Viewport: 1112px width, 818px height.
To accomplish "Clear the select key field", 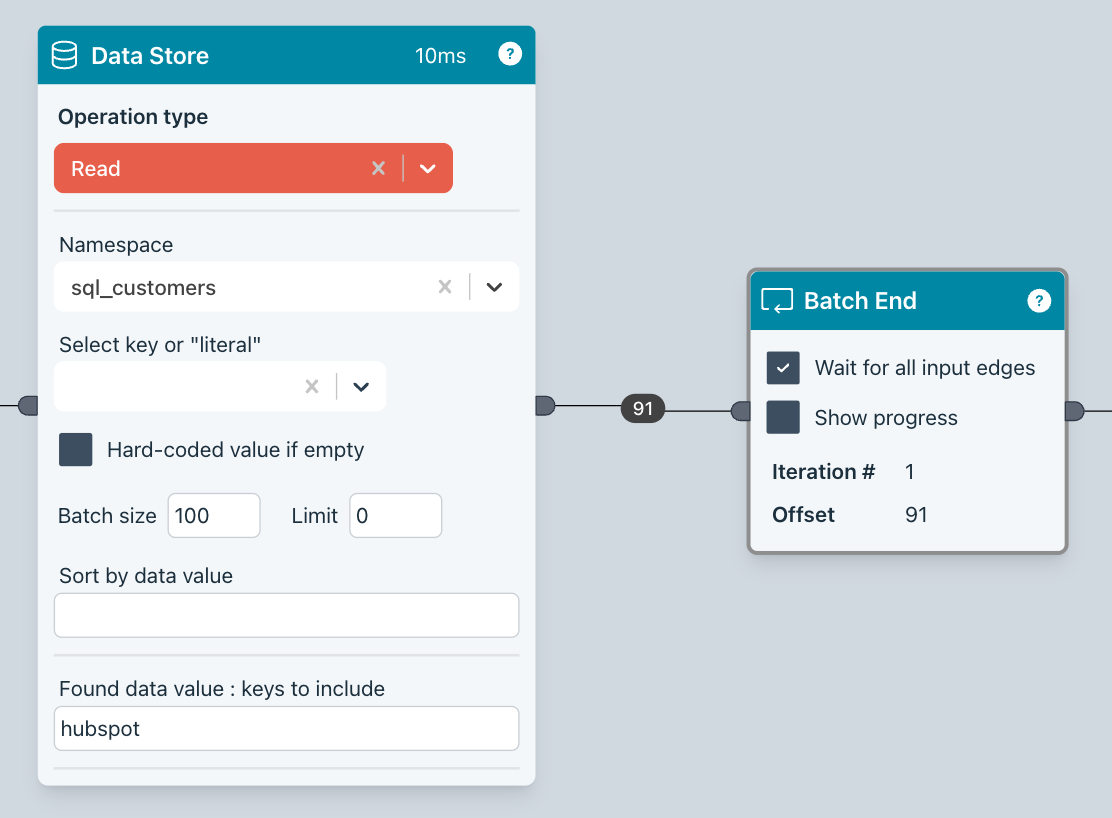I will (312, 387).
